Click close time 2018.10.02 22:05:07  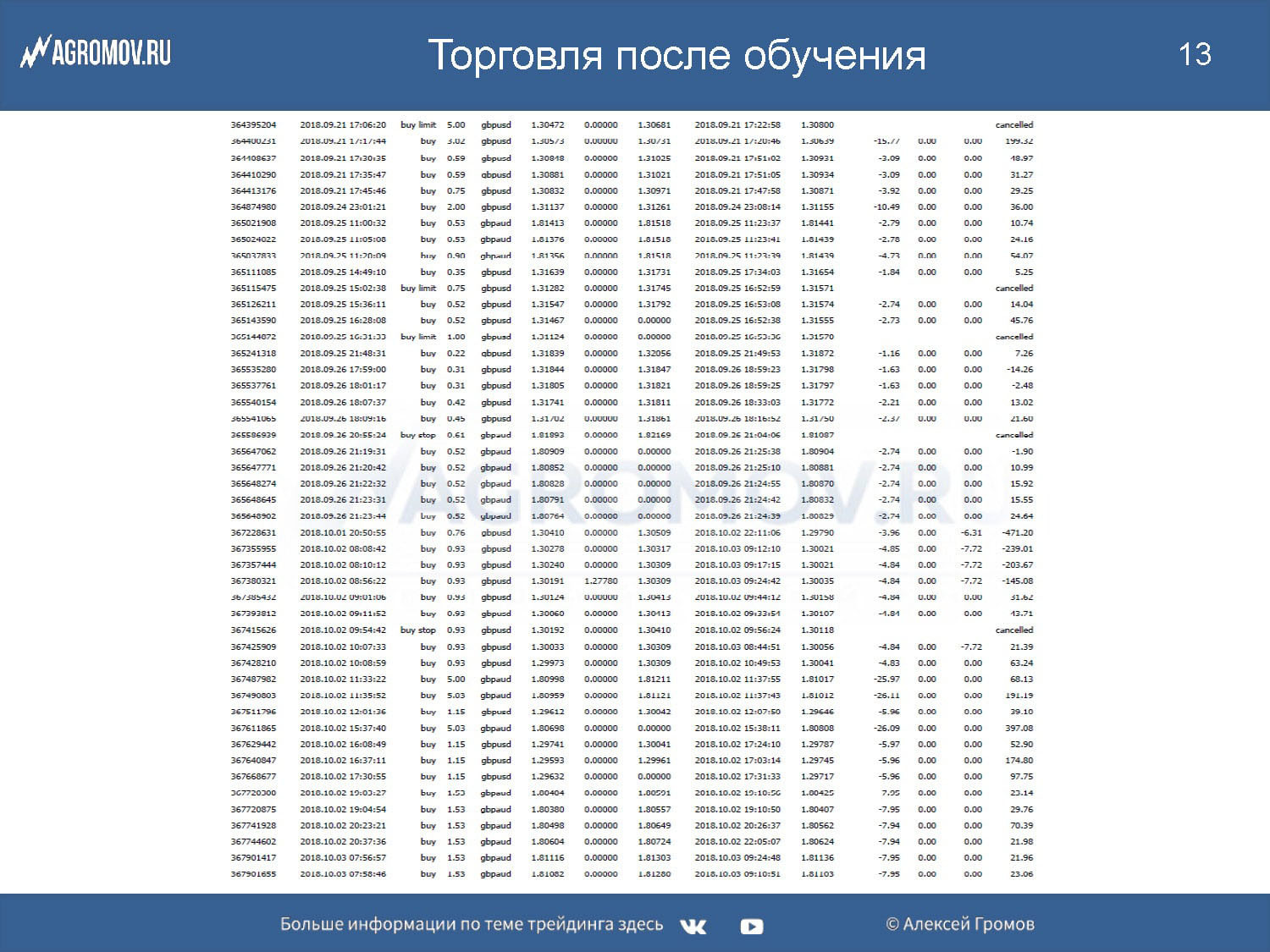(737, 841)
